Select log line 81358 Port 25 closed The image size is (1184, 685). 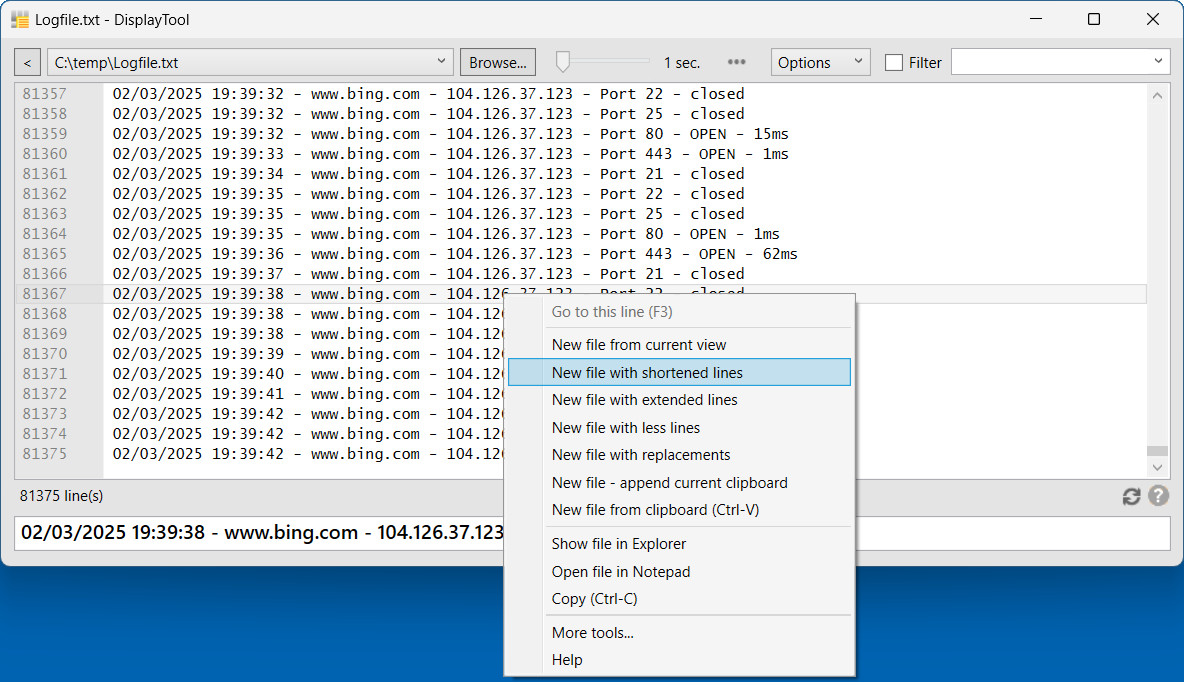(x=429, y=114)
